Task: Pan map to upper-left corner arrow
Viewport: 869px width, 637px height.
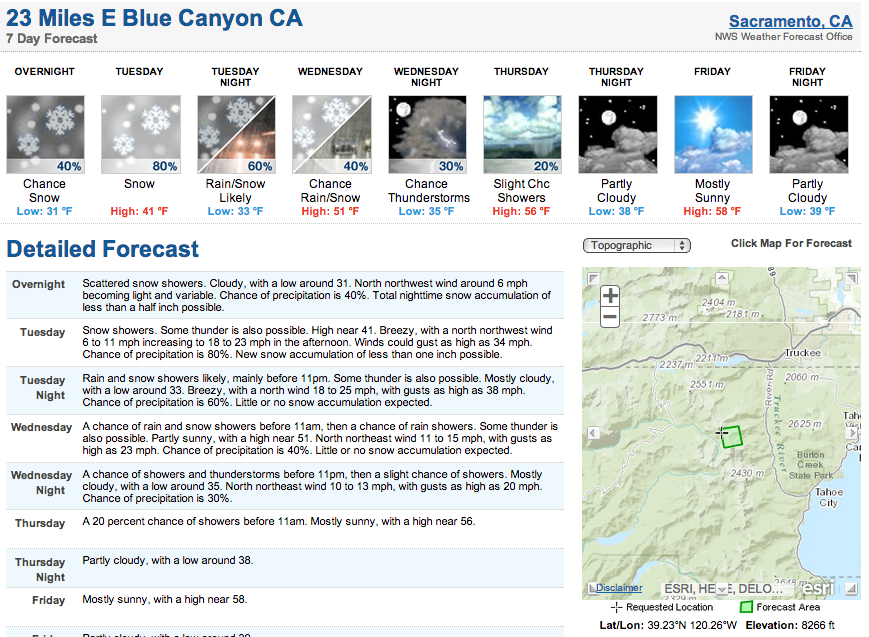Action: pyautogui.click(x=594, y=278)
